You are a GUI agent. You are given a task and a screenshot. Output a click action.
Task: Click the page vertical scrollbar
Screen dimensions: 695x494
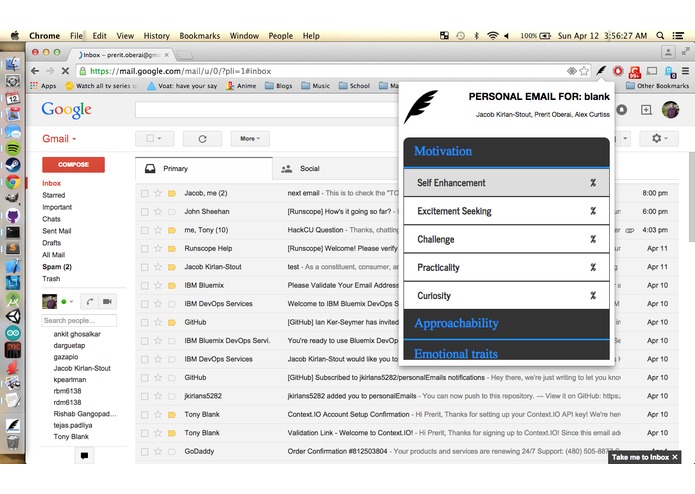pos(691,197)
